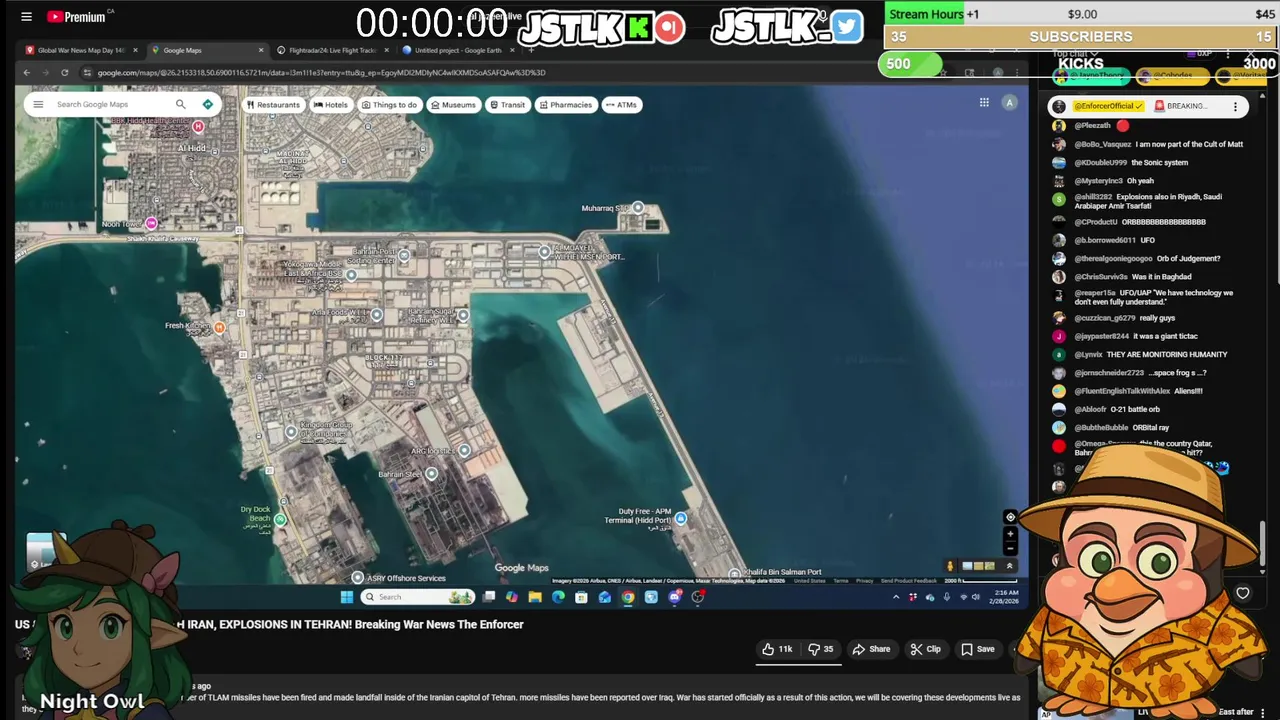Click the Fresh Kitchen restaurant marker
Screen dimensions: 1280x720
click(219, 328)
